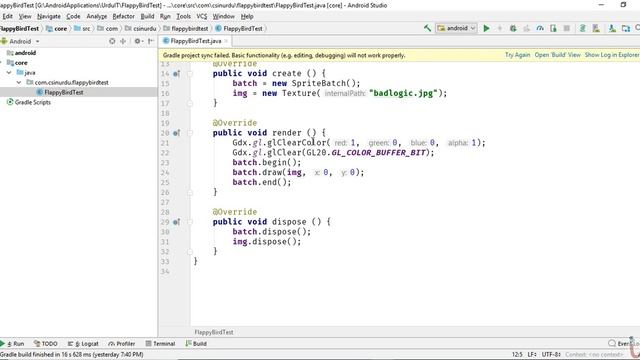Open the Terminal tool window

(x=160, y=344)
